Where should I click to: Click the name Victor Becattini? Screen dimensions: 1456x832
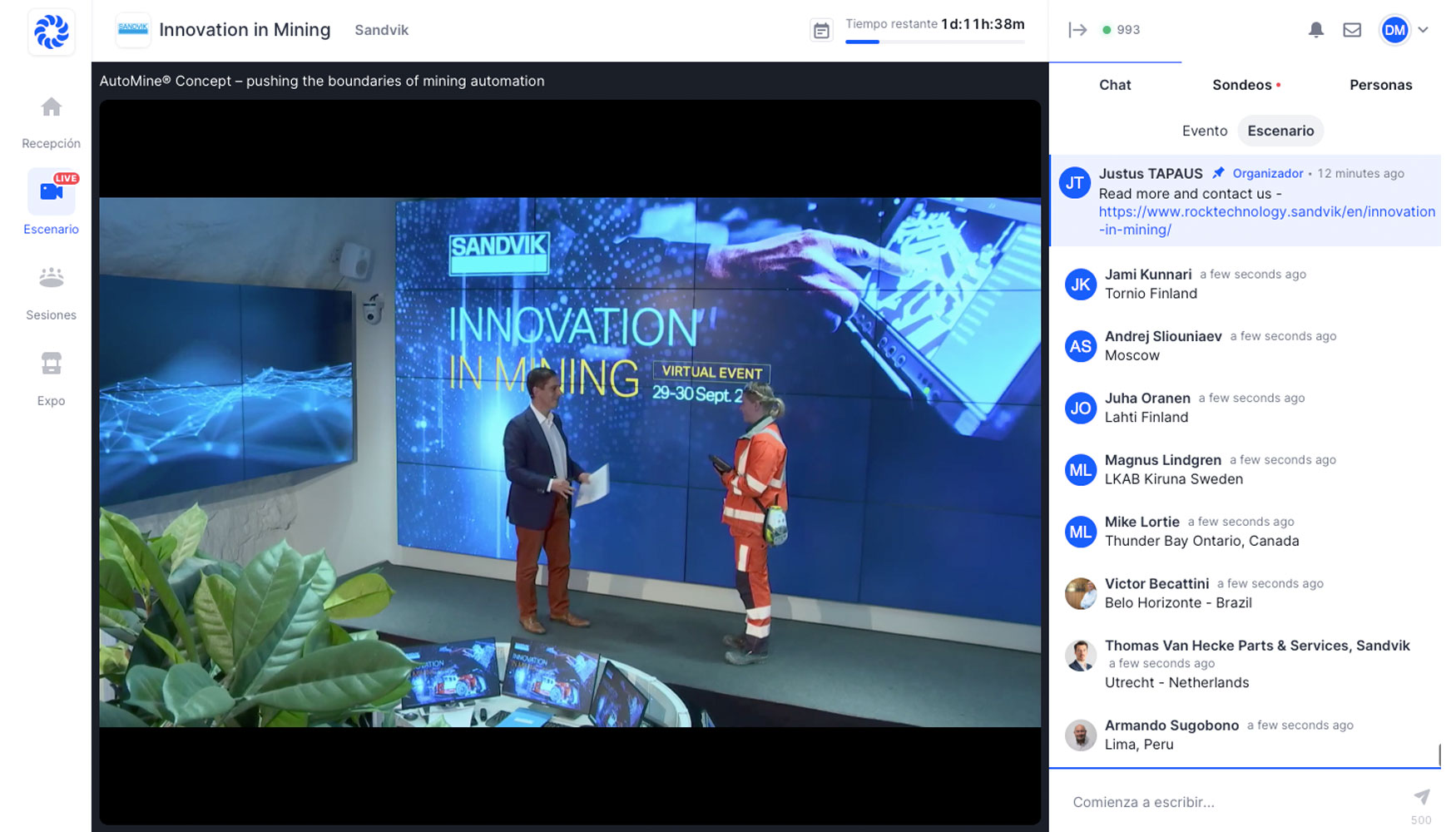(1156, 583)
